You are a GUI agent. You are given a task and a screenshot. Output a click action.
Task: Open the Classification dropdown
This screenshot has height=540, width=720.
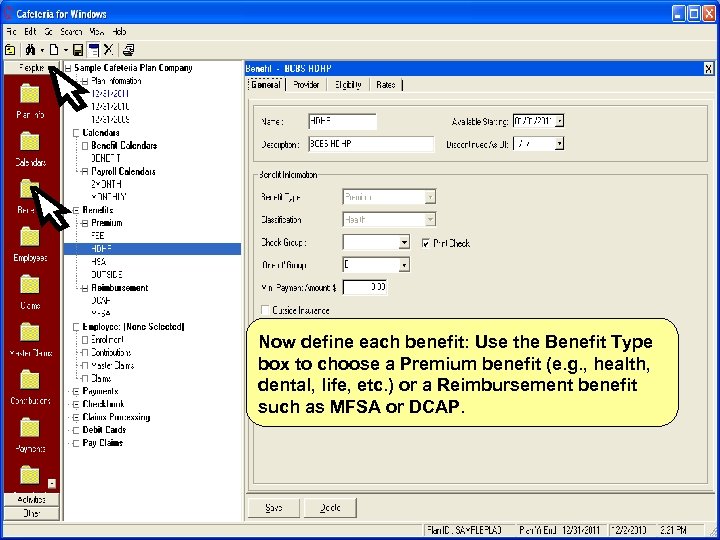(430, 219)
